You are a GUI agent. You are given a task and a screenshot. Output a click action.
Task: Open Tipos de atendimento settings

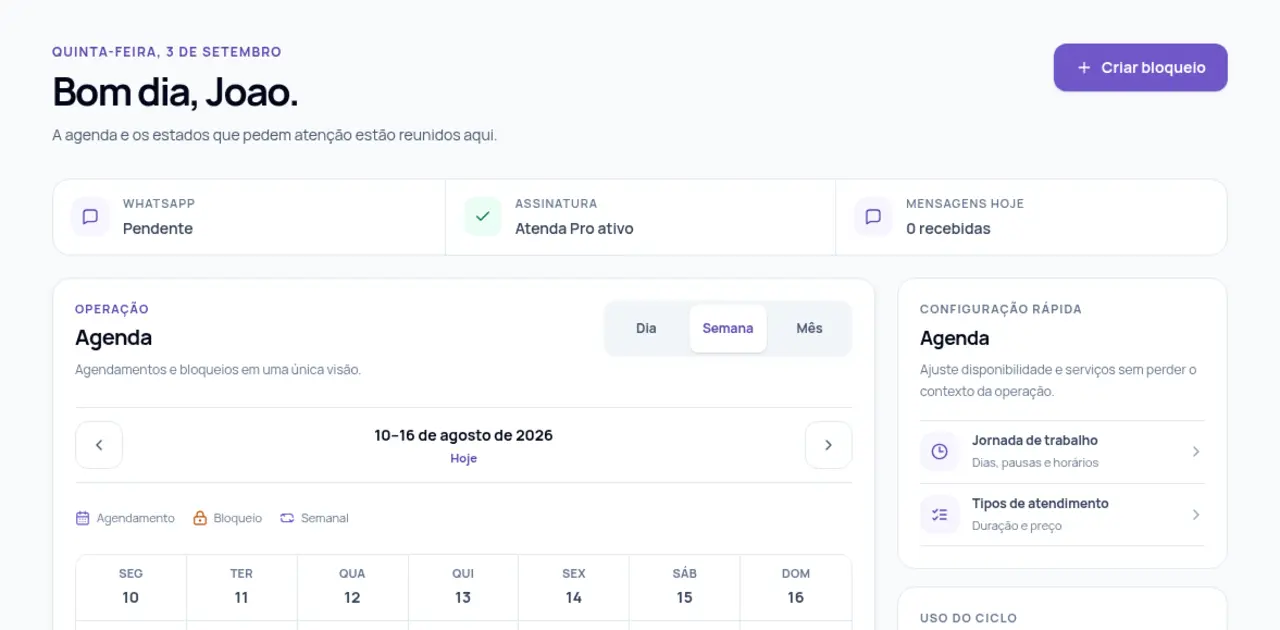coord(1062,514)
